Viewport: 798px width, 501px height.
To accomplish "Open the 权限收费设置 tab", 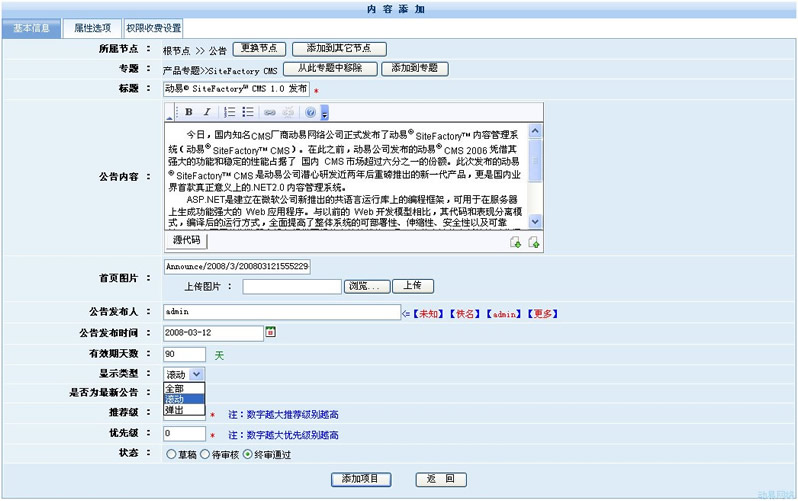I will [x=153, y=28].
